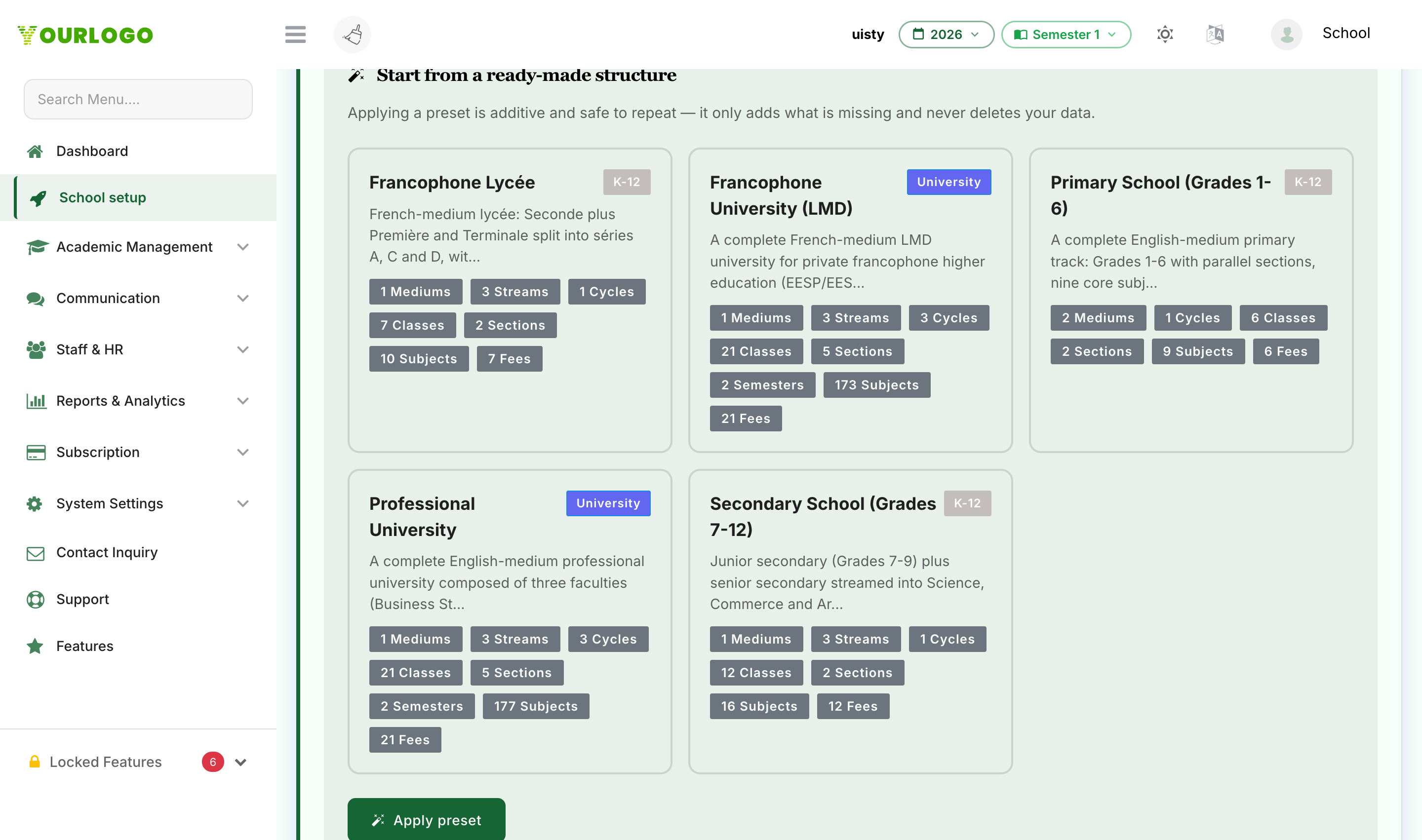This screenshot has height=840, width=1422.
Task: Click the 12 Fees tag
Action: click(853, 706)
